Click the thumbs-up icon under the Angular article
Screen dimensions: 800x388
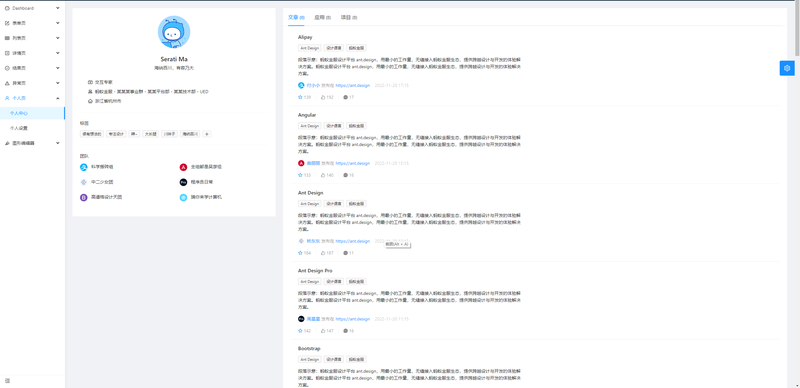323,175
